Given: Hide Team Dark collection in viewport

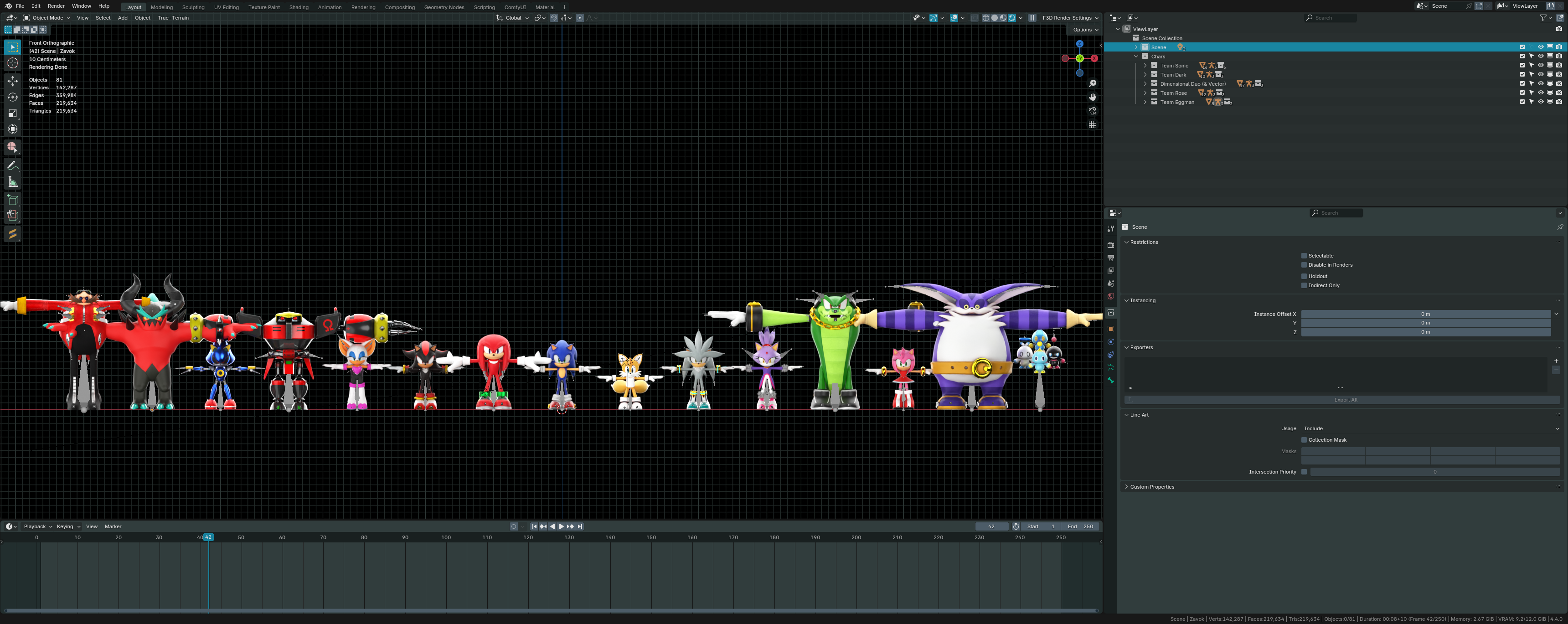Looking at the screenshot, I should (1541, 74).
